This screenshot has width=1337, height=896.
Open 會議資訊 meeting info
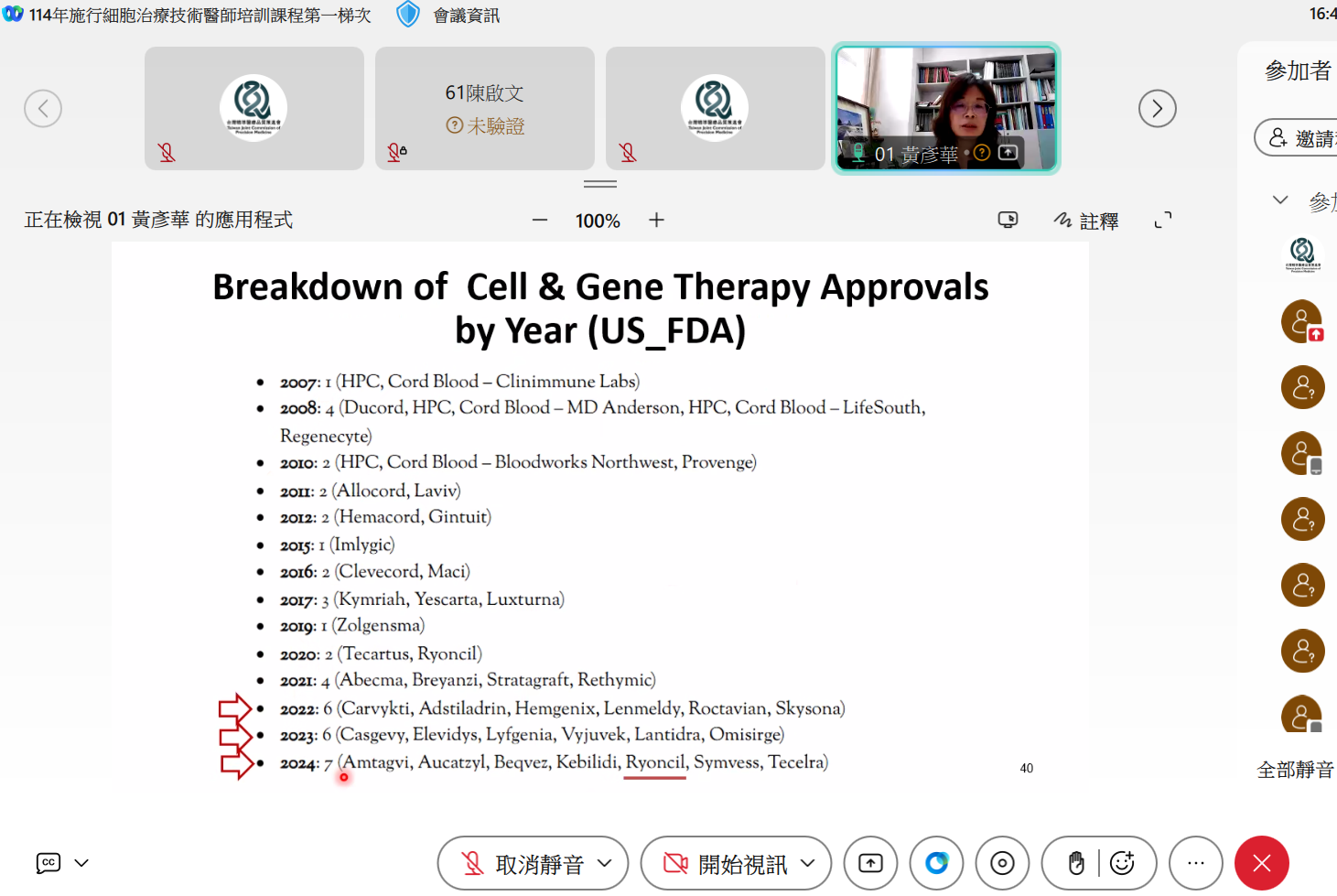(x=467, y=16)
